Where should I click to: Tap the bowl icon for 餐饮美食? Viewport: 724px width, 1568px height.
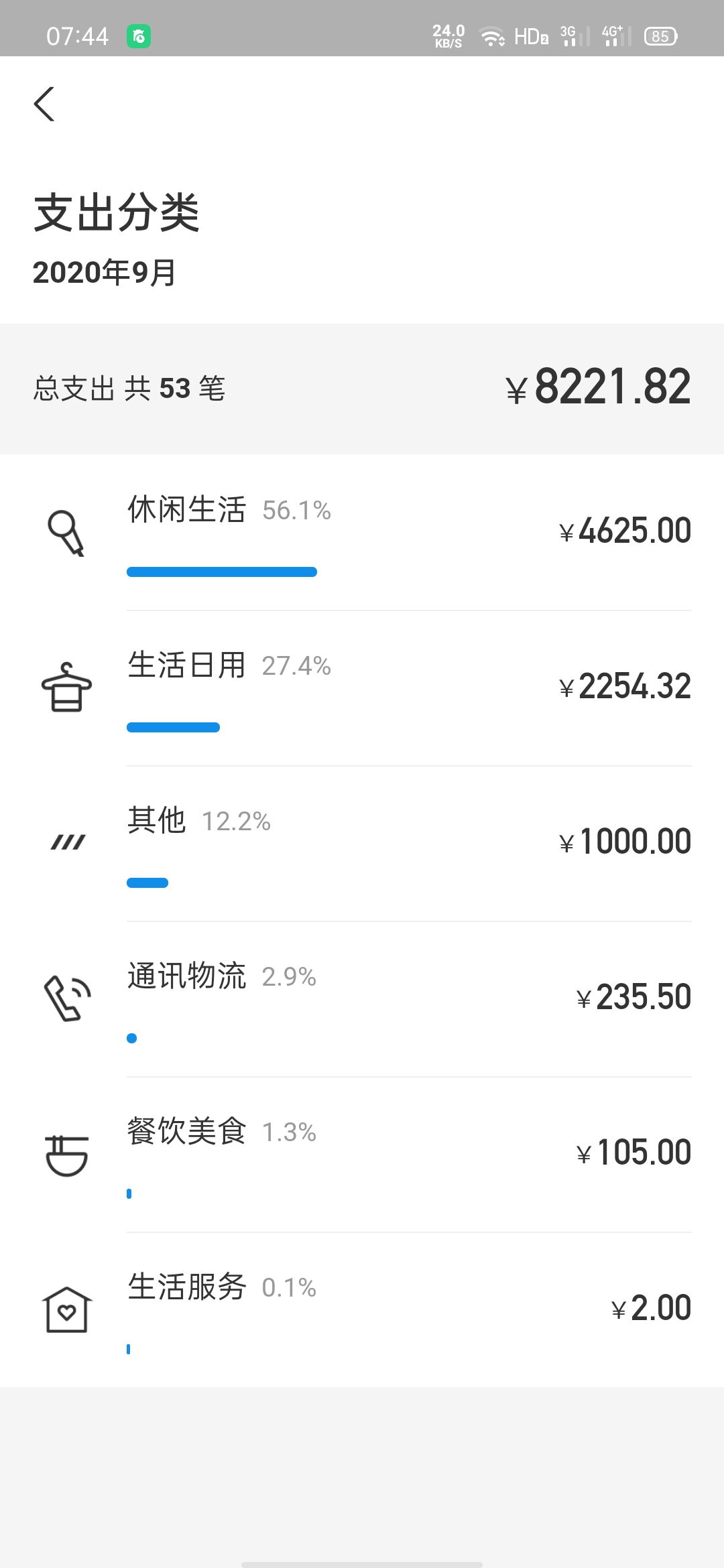tap(66, 1155)
